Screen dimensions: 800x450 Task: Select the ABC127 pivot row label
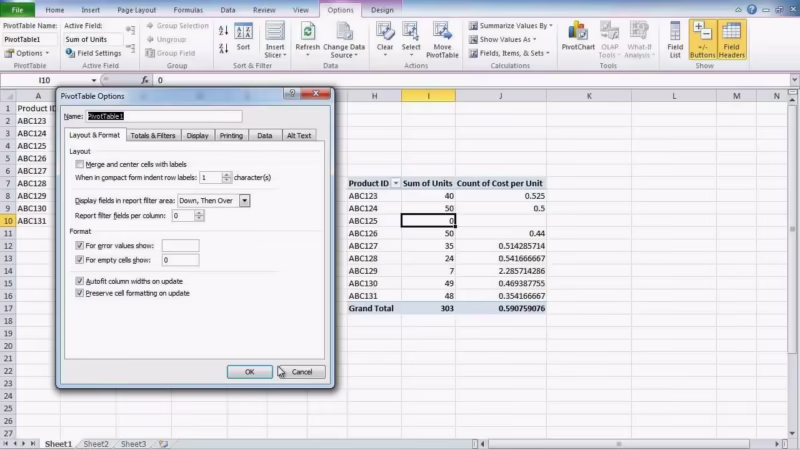374,246
